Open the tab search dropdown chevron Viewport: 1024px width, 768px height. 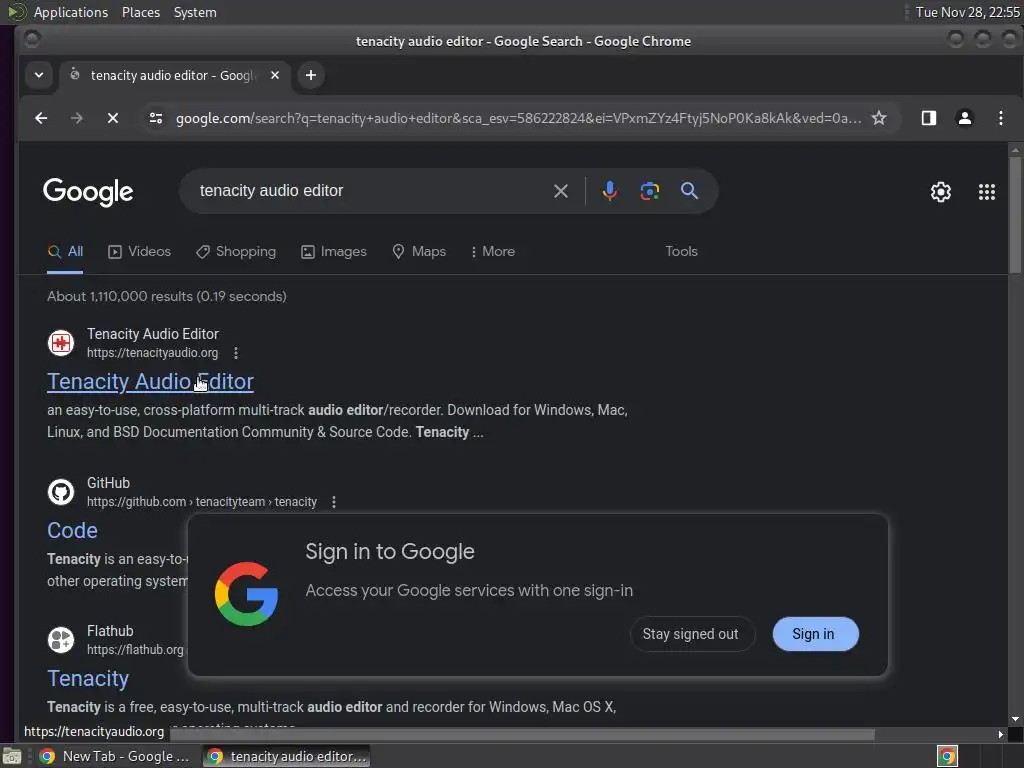point(39,75)
